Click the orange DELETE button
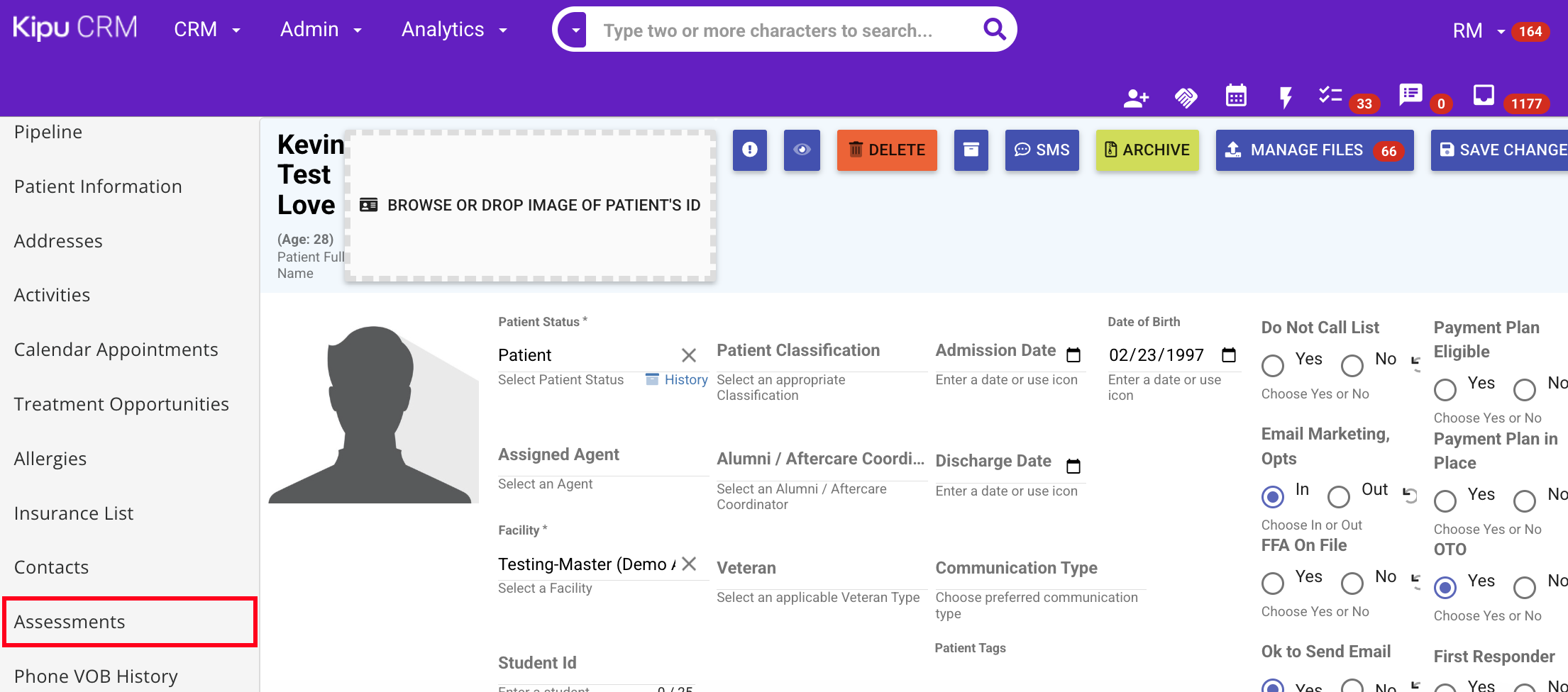1568x692 pixels. point(887,150)
